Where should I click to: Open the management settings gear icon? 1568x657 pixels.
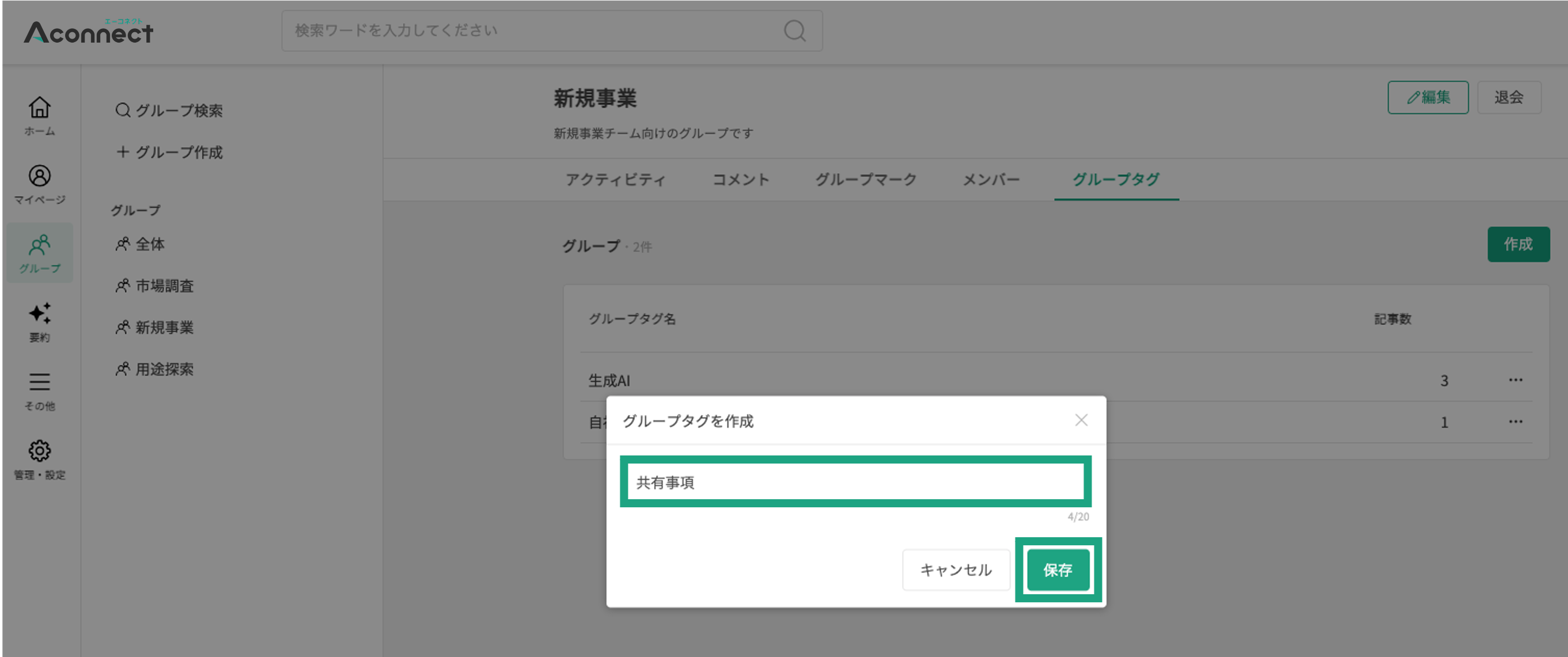click(40, 451)
